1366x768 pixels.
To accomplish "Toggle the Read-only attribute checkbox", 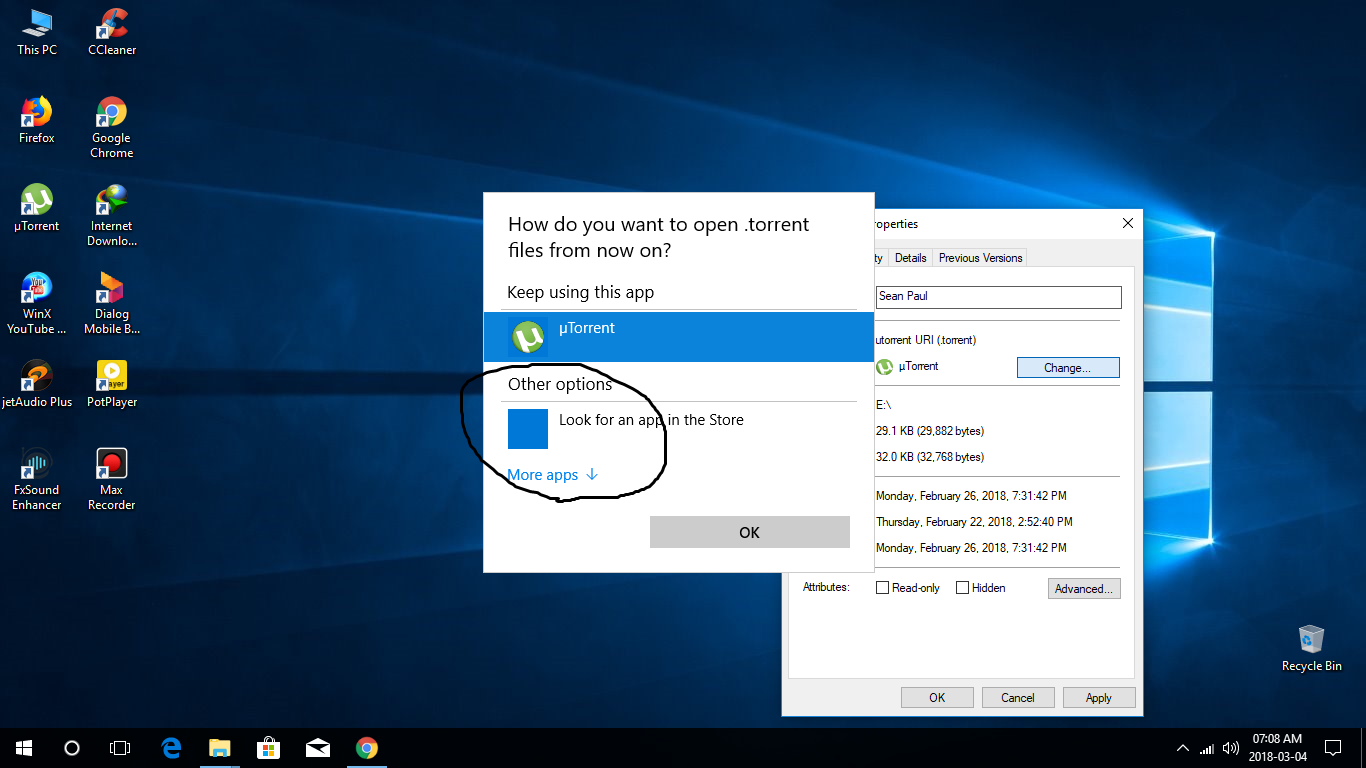I will click(883, 588).
